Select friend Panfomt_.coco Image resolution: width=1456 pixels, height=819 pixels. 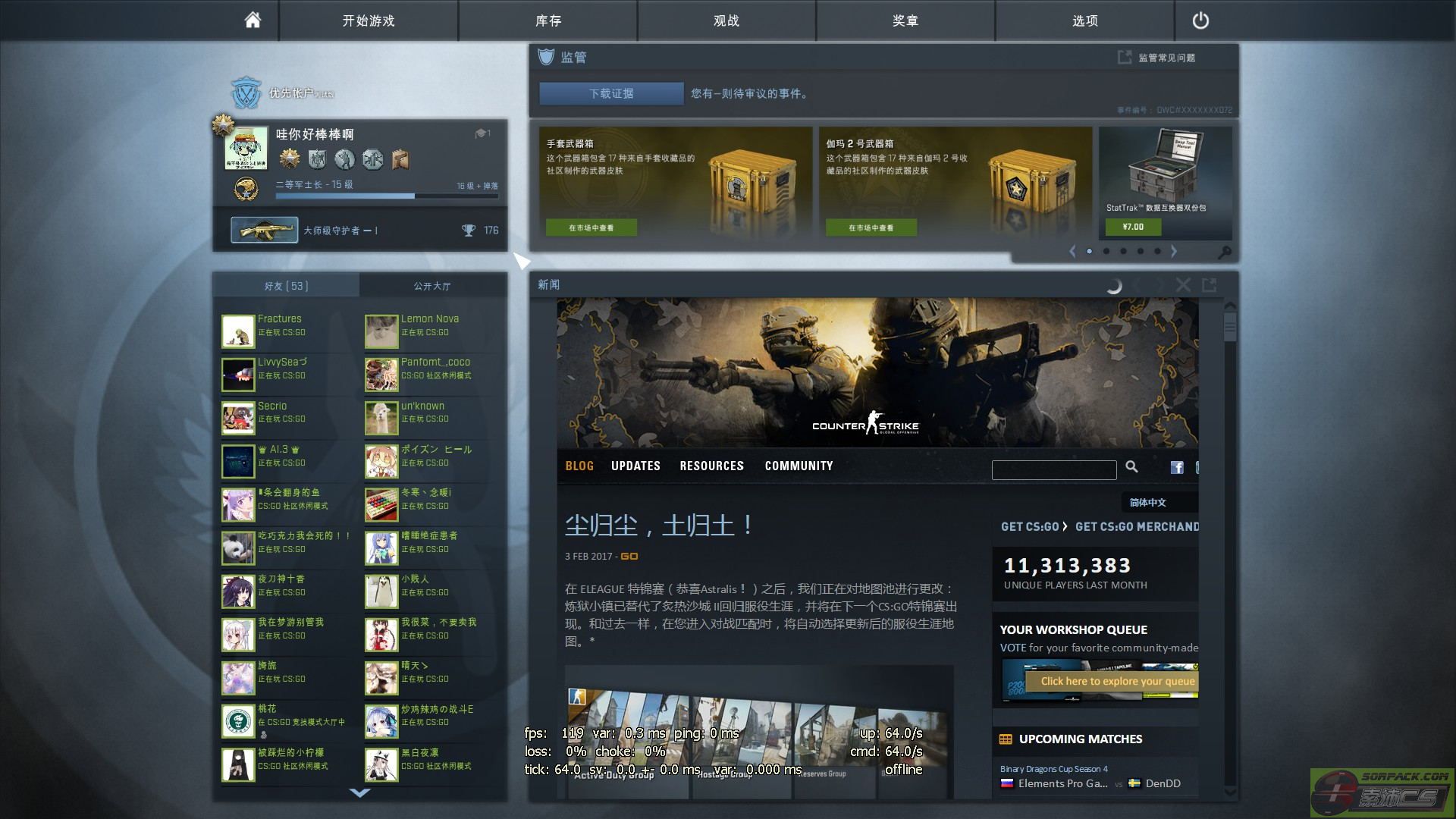pos(435,375)
